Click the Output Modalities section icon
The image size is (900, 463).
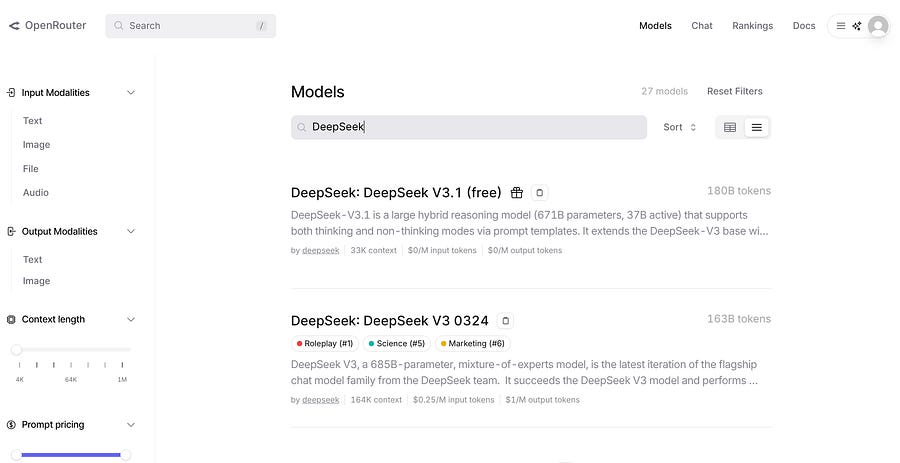[11, 231]
